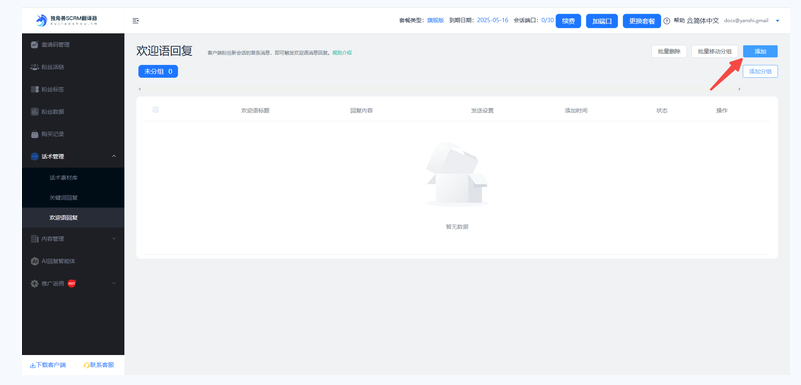This screenshot has width=801, height=385.
Task: Click the 批量移动分组 button
Action: click(x=715, y=51)
